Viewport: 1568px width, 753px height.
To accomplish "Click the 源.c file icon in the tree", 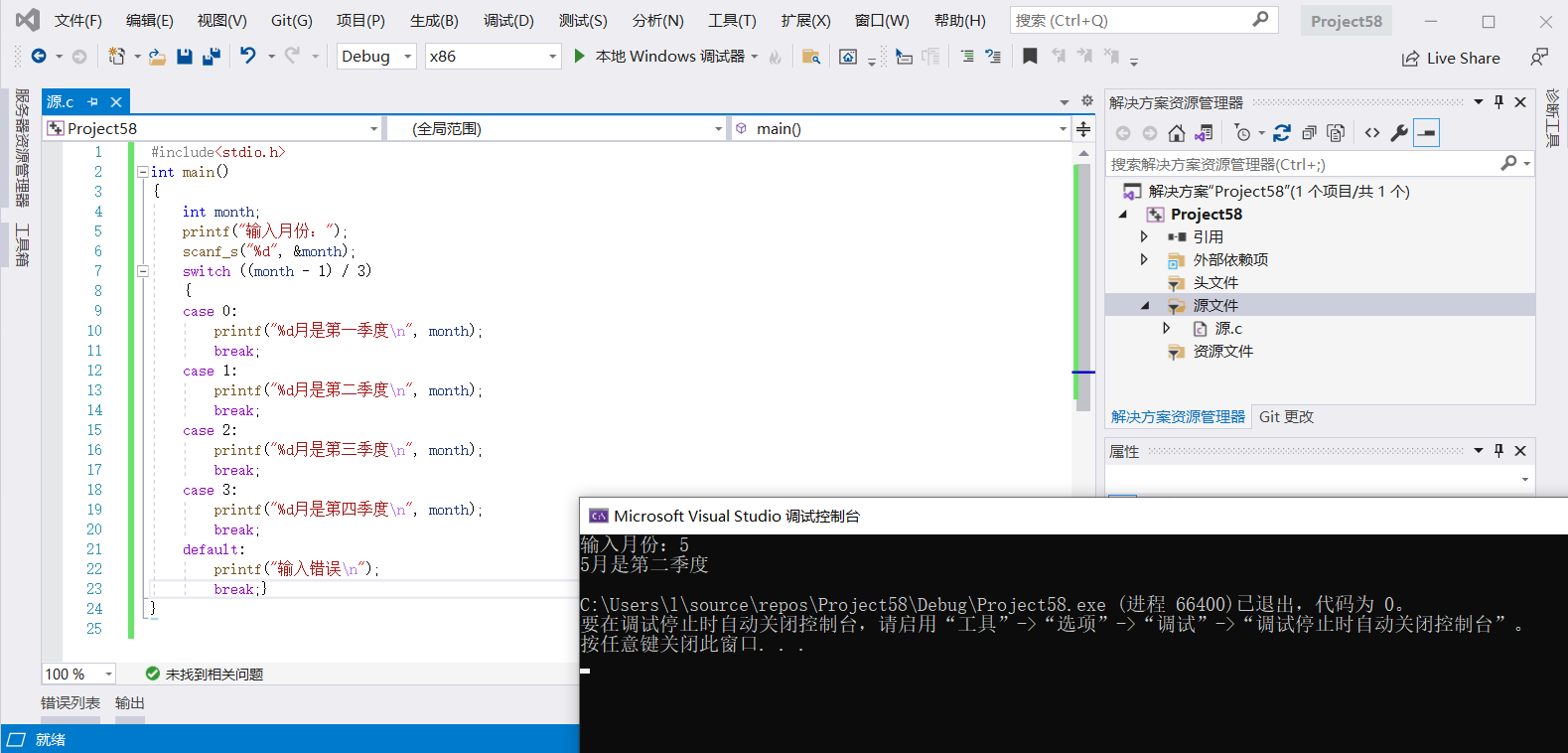I will click(1201, 329).
